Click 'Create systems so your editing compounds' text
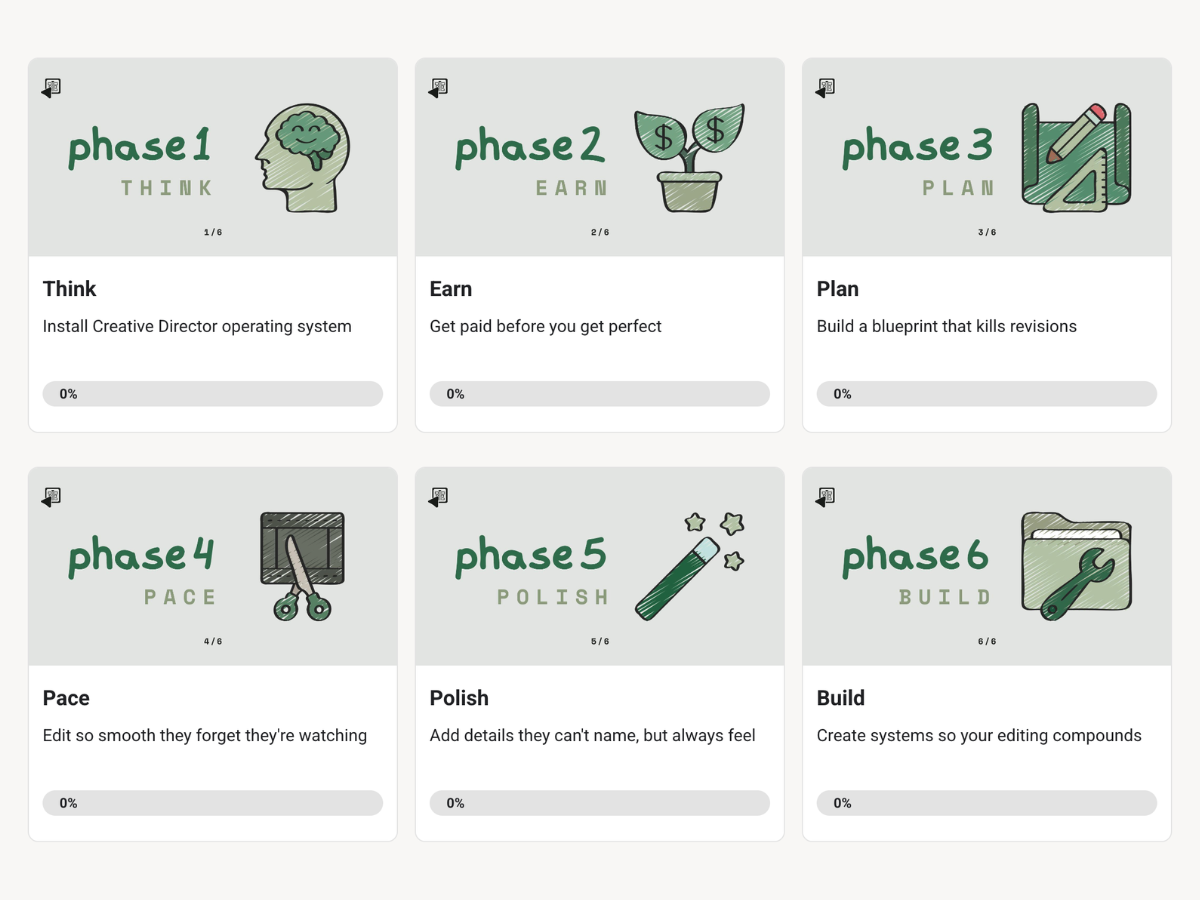This screenshot has height=900, width=1200. (x=979, y=735)
